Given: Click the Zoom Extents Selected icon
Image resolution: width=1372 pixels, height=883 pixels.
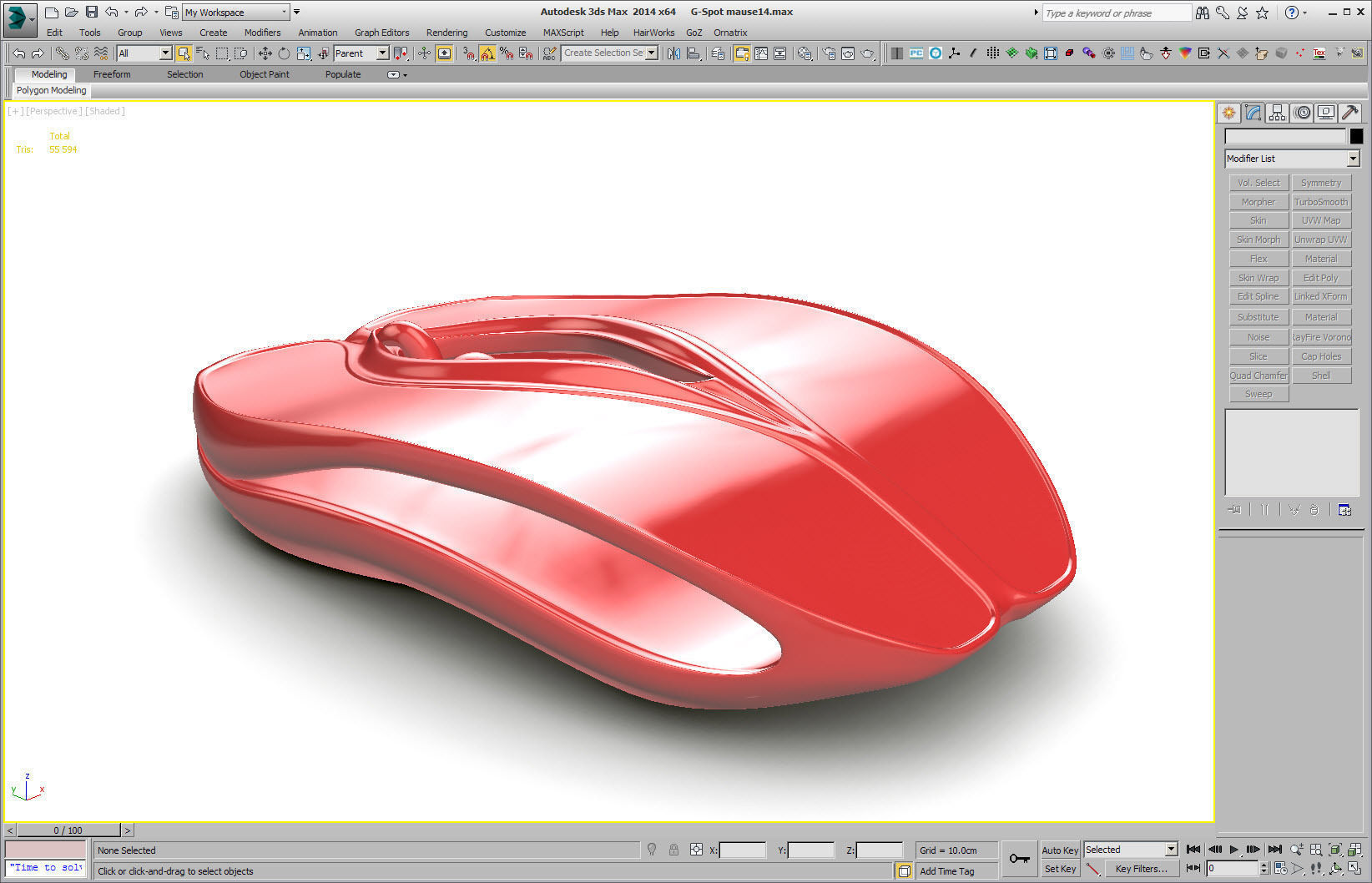Looking at the screenshot, I should 1334,850.
